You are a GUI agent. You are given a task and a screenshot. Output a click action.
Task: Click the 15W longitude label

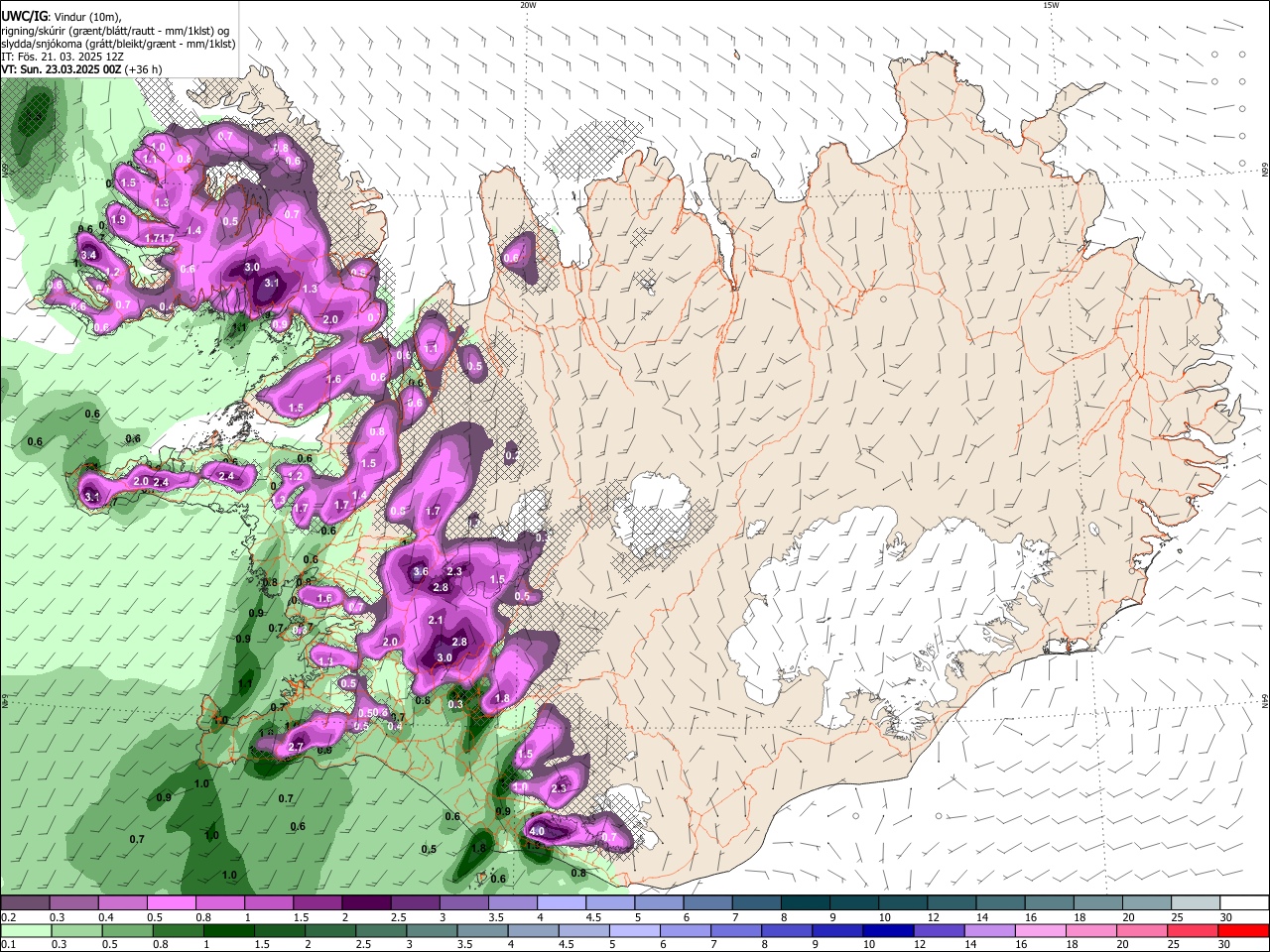click(1051, 5)
